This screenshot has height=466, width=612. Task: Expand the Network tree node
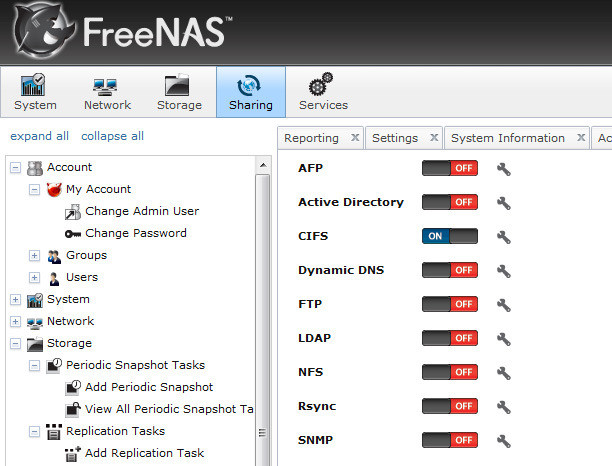tap(16, 322)
